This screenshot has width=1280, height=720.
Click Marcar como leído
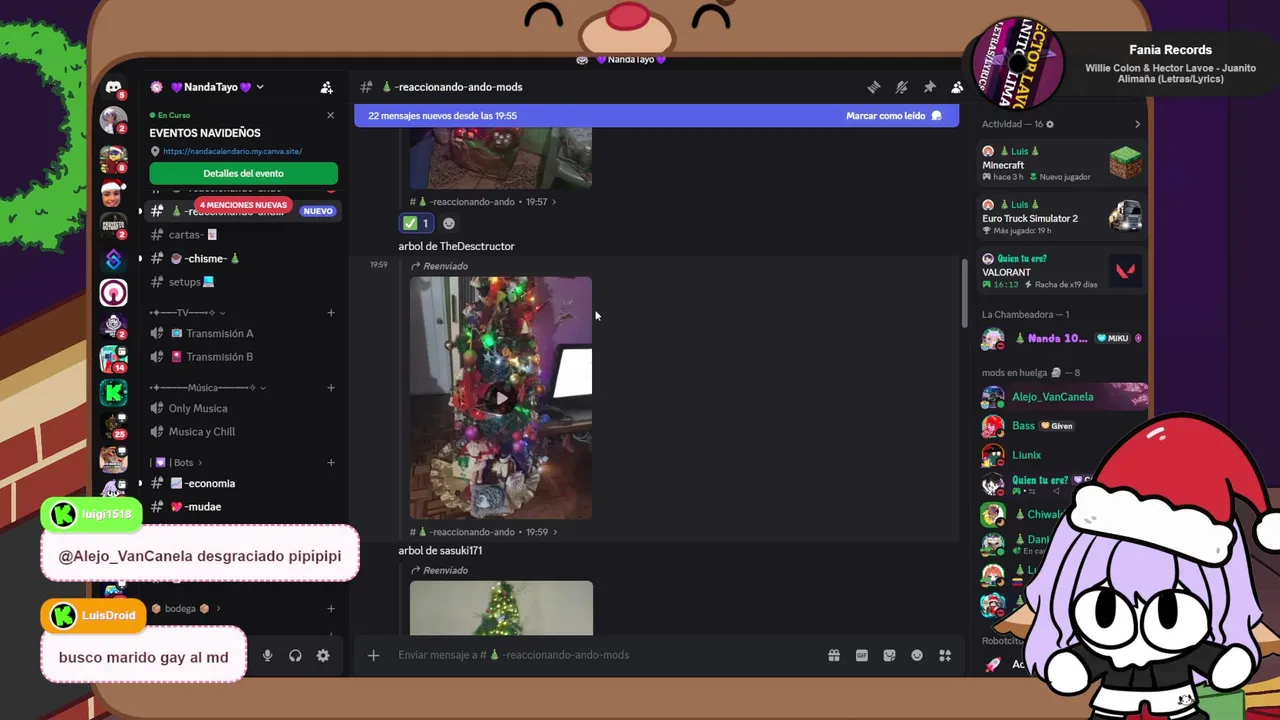tap(894, 116)
